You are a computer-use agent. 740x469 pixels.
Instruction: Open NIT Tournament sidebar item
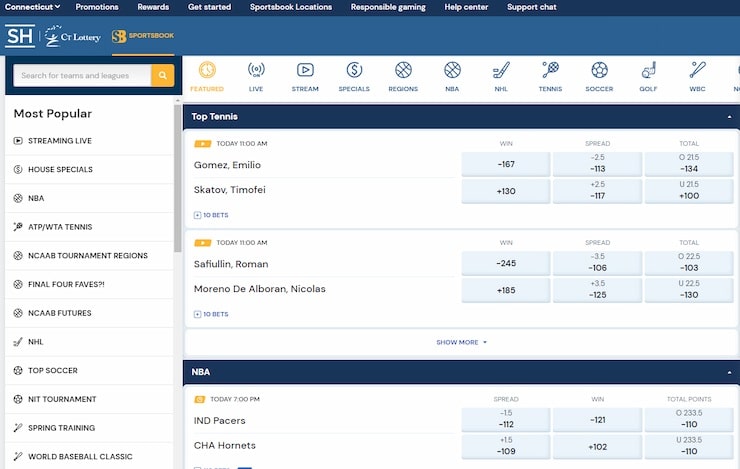(x=89, y=399)
